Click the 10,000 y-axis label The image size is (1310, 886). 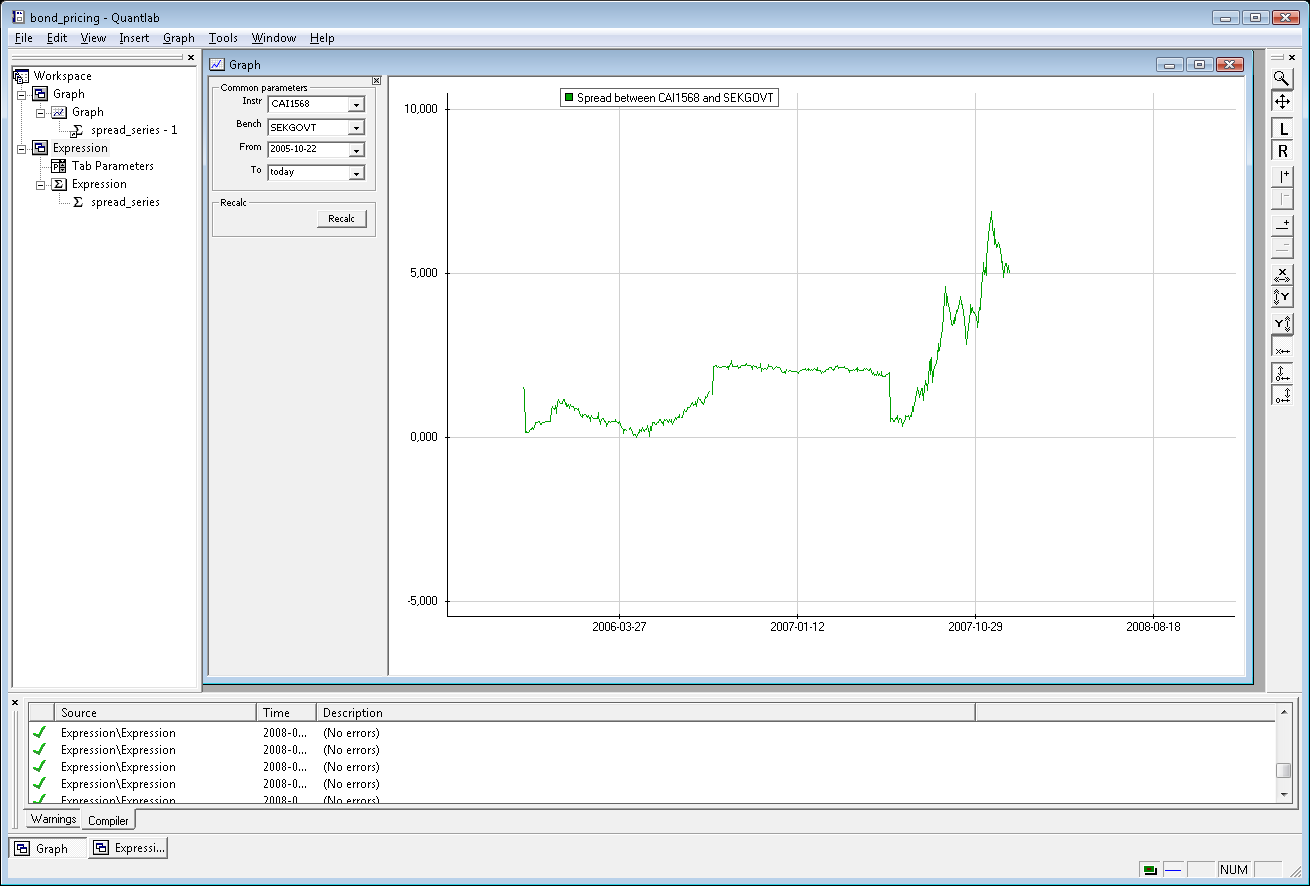pos(419,109)
